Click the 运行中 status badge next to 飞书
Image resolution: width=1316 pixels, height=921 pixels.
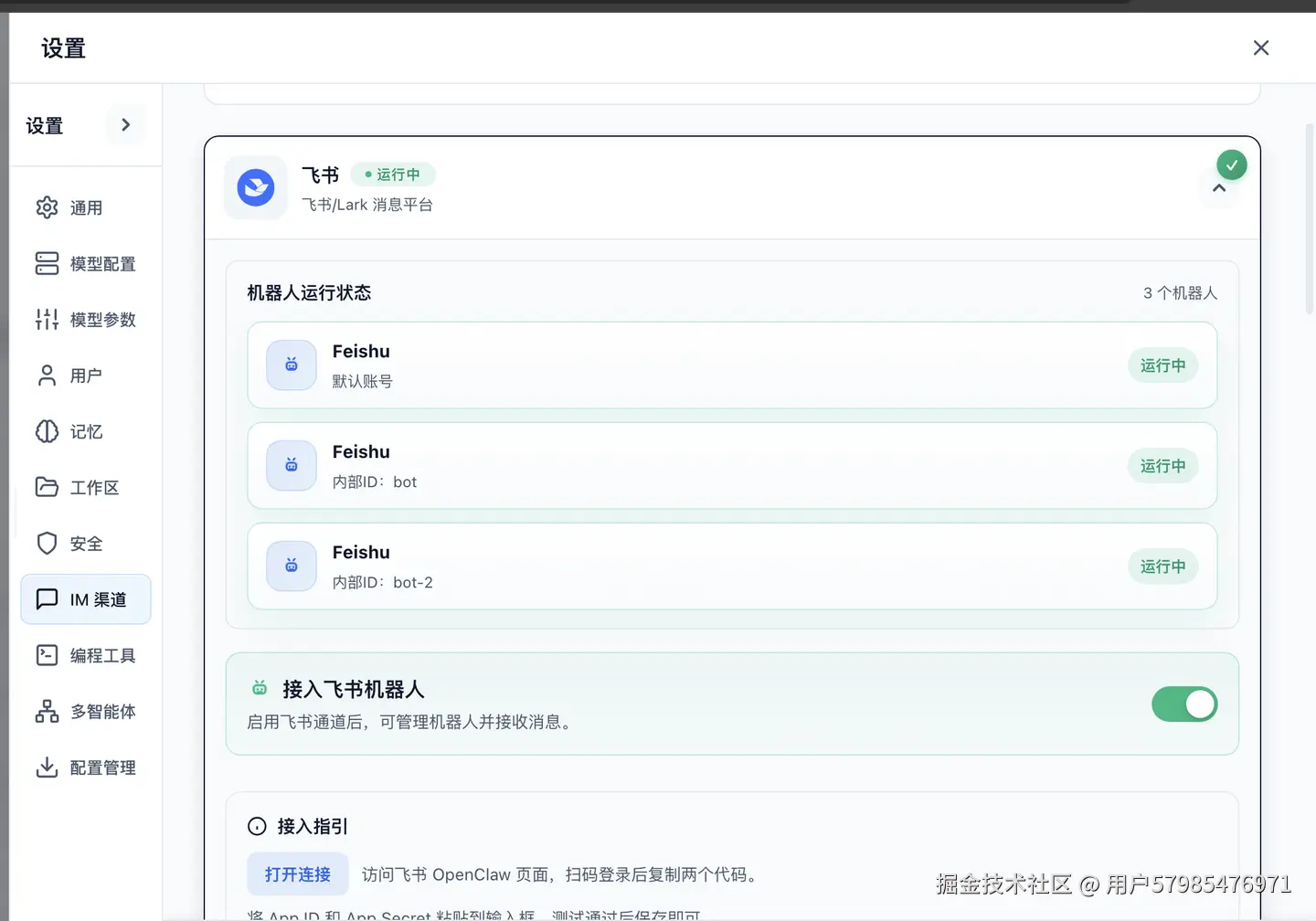[x=393, y=175]
